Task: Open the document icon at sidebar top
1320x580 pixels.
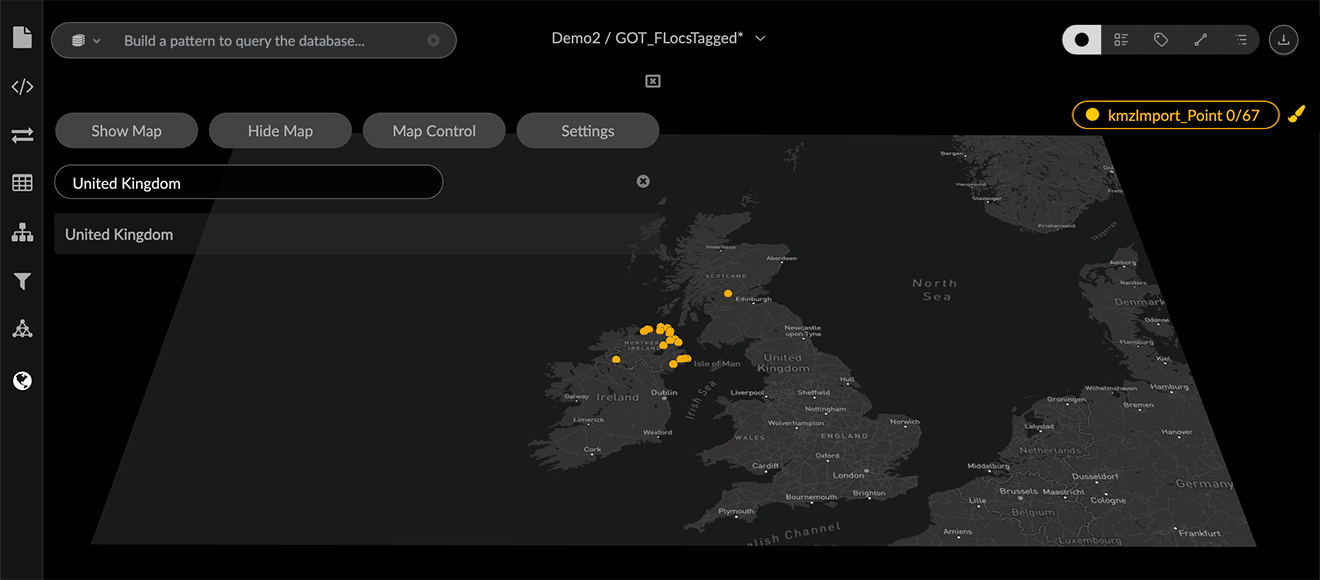Action: tap(22, 36)
